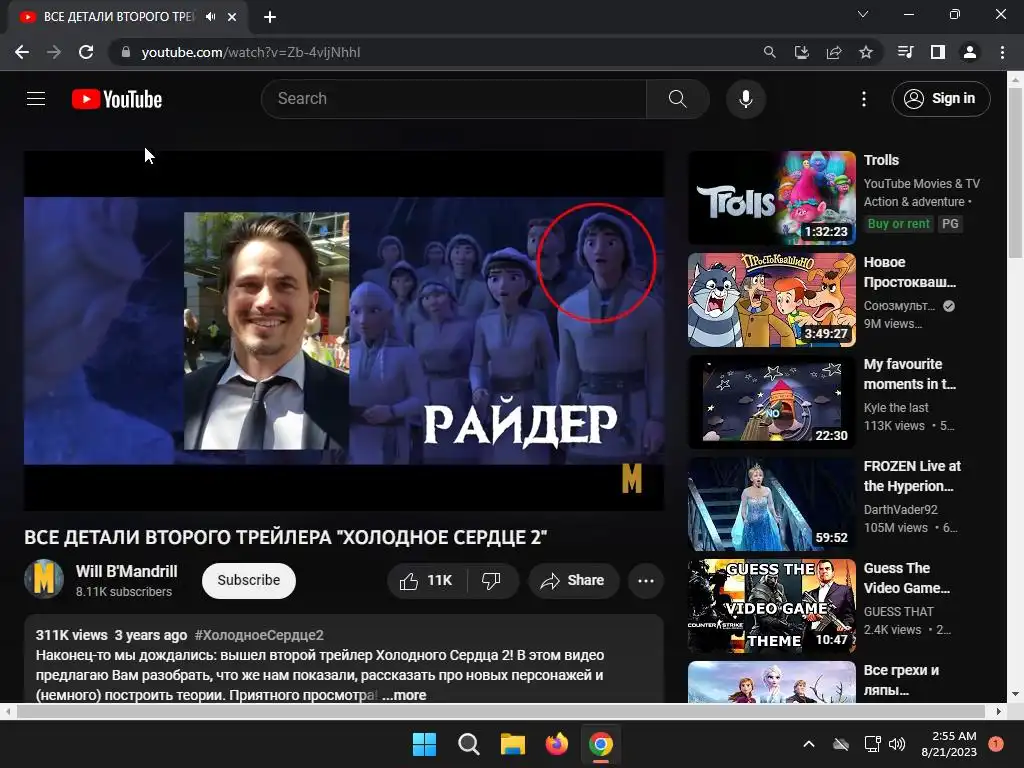Open volume control in system tray
1024x768 pixels.
pyautogui.click(x=897, y=744)
